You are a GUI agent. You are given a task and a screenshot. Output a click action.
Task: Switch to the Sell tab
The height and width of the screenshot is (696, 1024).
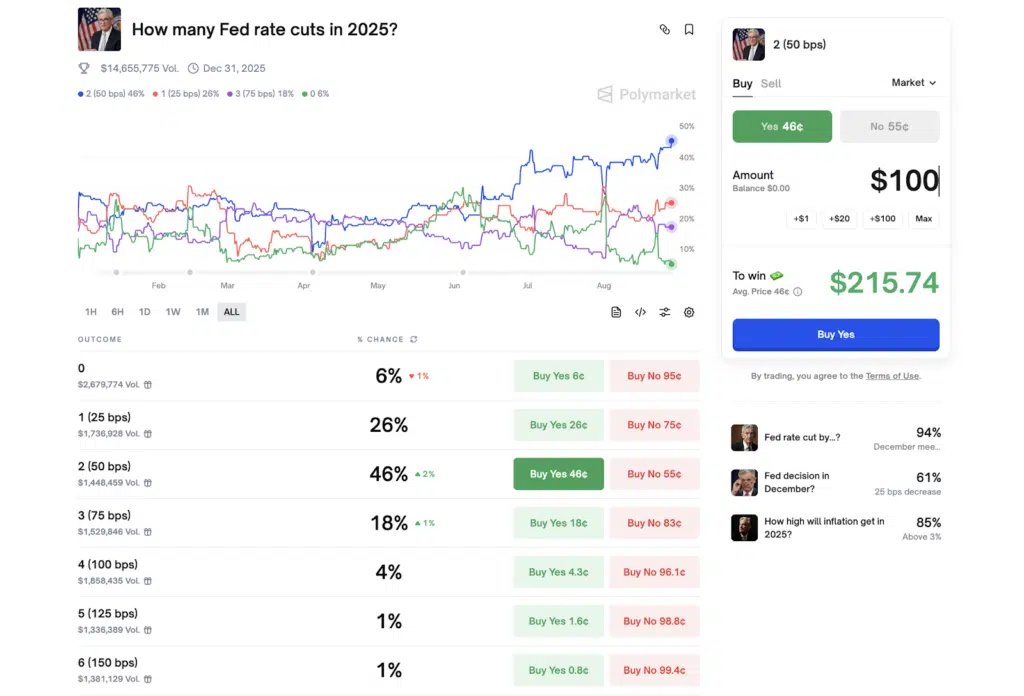tap(771, 84)
